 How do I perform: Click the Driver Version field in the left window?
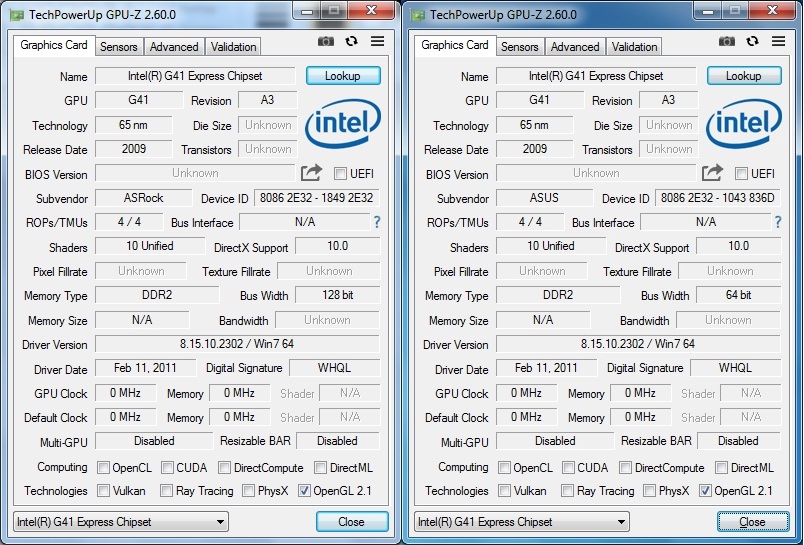(237, 344)
